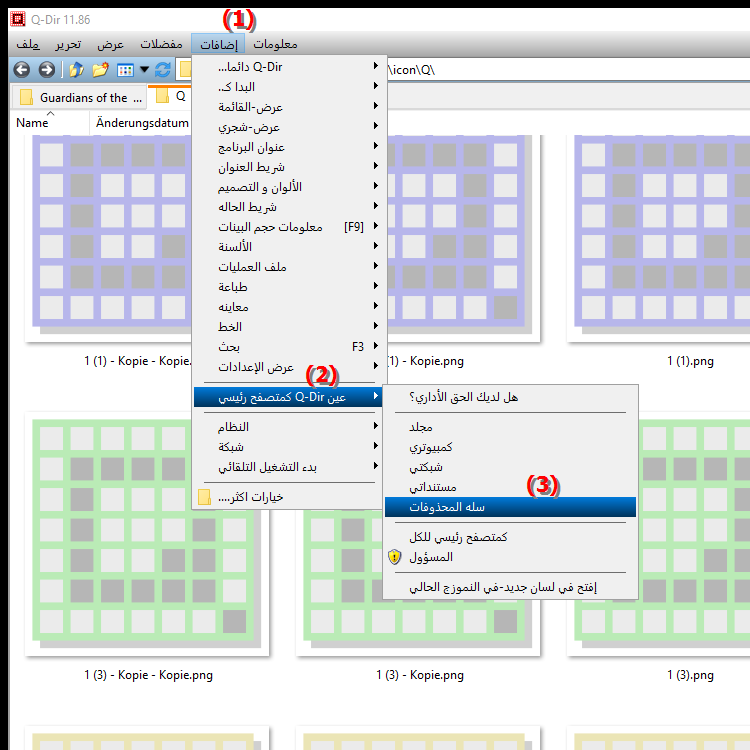This screenshot has width=750, height=750.
Task: Open the view mode dropdown arrow
Action: tap(144, 70)
